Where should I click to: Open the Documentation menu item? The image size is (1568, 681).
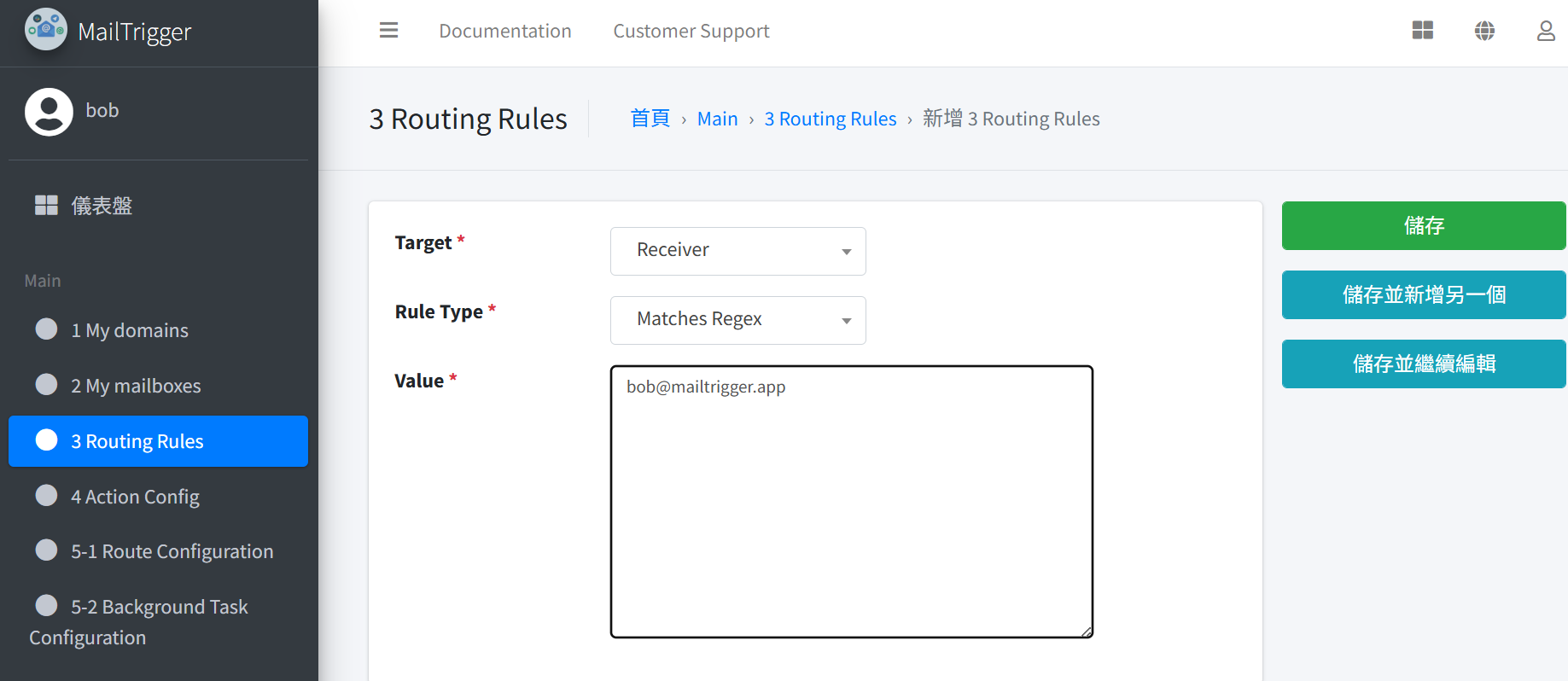pos(505,31)
